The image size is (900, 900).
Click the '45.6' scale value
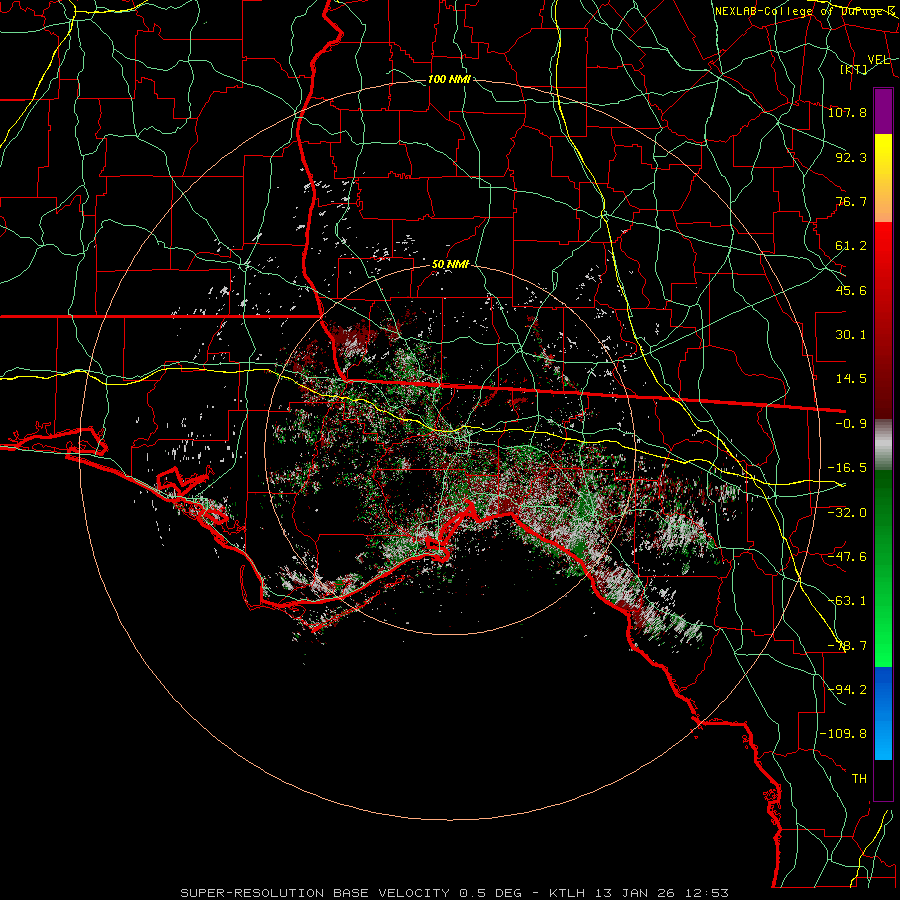851,290
